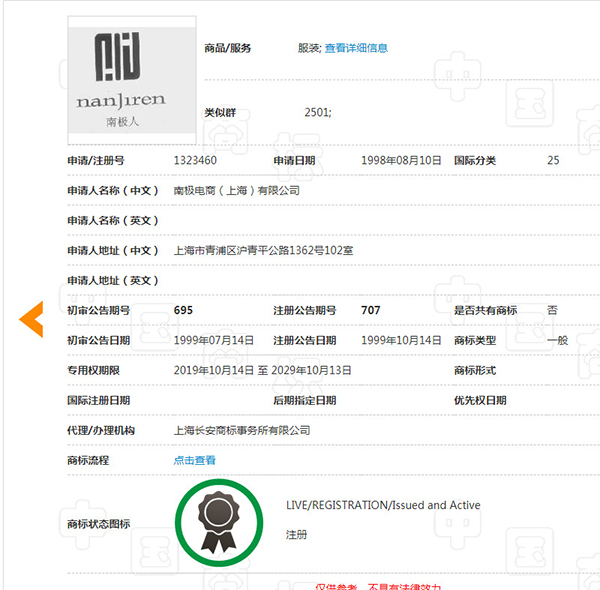The width and height of the screenshot is (600, 590).
Task: Select registration announcement issue 707
Action: coord(370,310)
